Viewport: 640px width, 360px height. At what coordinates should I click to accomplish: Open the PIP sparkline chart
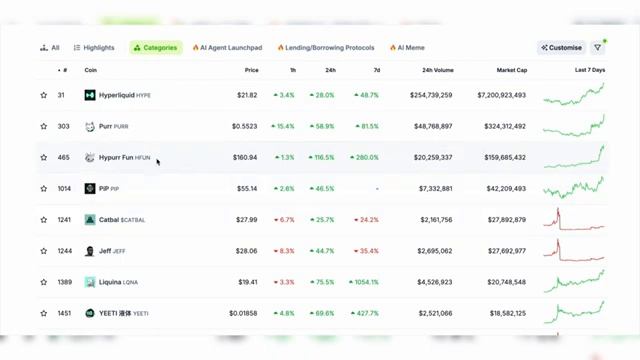pyautogui.click(x=574, y=188)
